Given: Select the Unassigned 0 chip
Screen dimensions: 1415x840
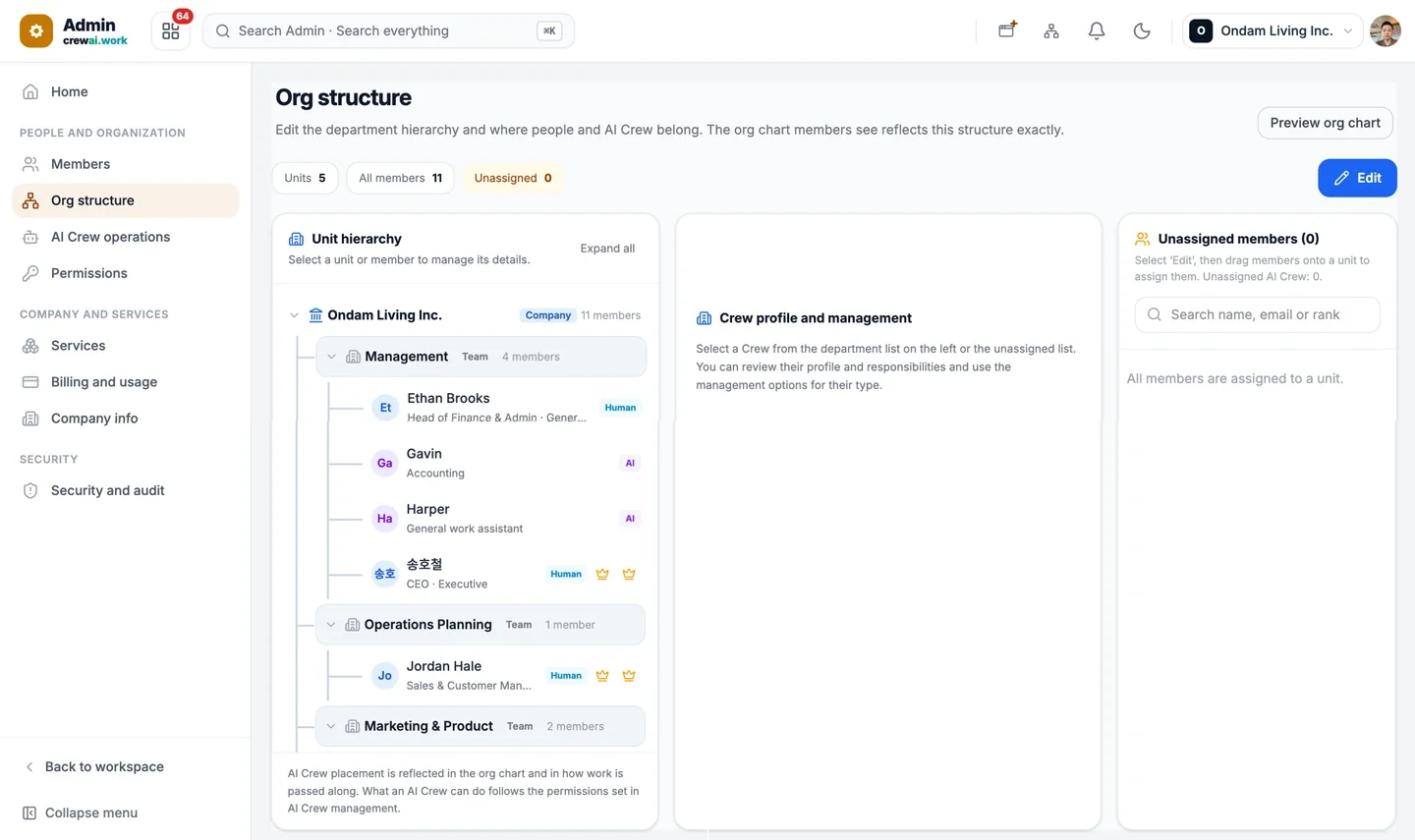Looking at the screenshot, I should [513, 178].
